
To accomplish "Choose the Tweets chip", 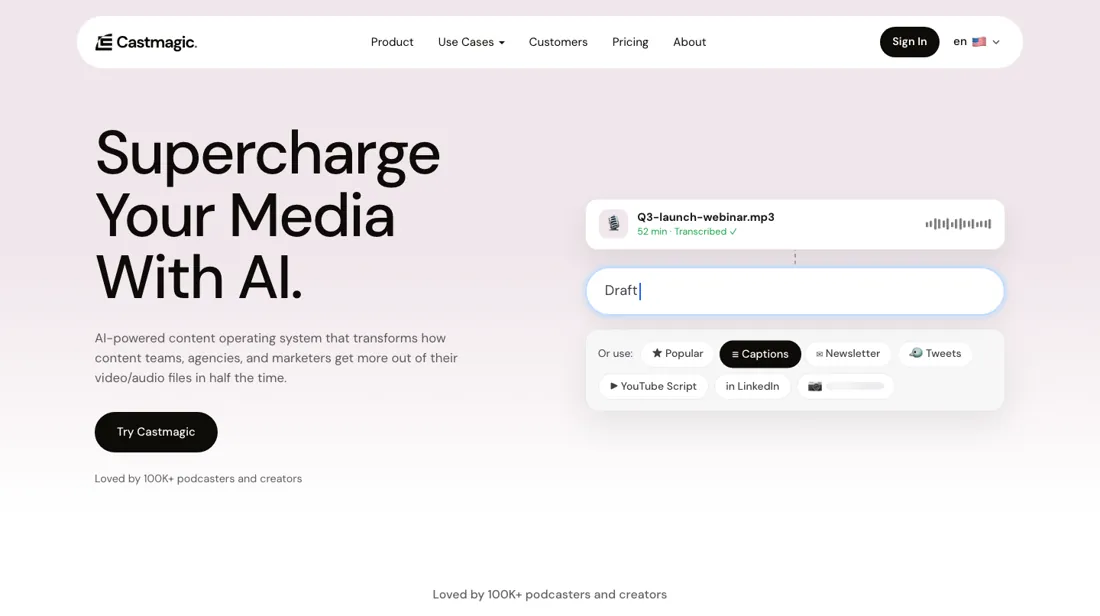I will pos(934,354).
